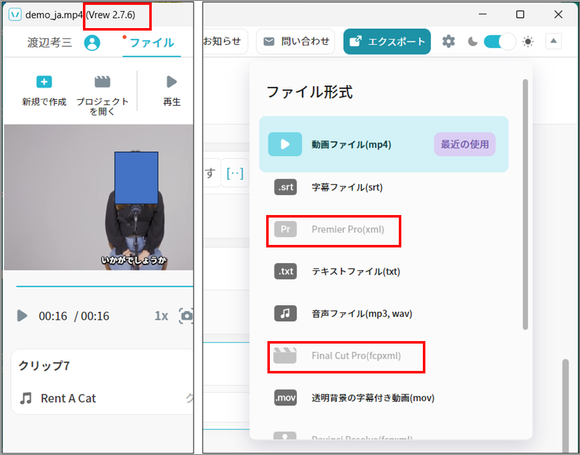Click the Pr Premiere icon

285,229
